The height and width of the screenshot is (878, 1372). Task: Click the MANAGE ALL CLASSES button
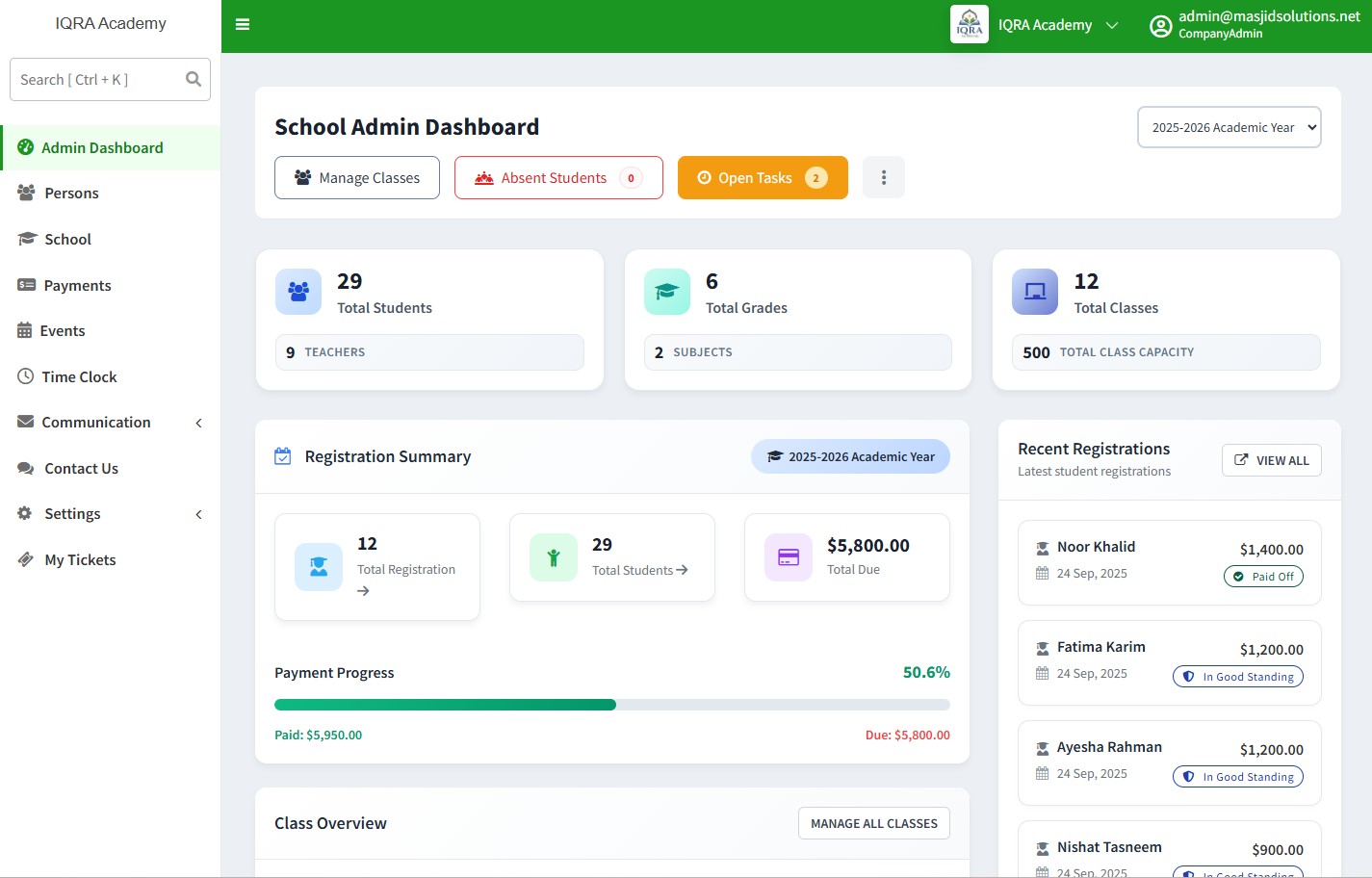click(x=874, y=823)
